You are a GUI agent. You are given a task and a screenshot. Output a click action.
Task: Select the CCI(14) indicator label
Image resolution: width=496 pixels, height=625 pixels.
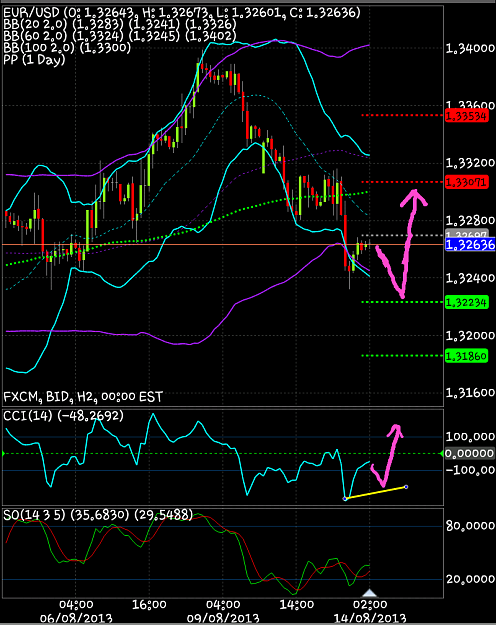tap(63, 416)
